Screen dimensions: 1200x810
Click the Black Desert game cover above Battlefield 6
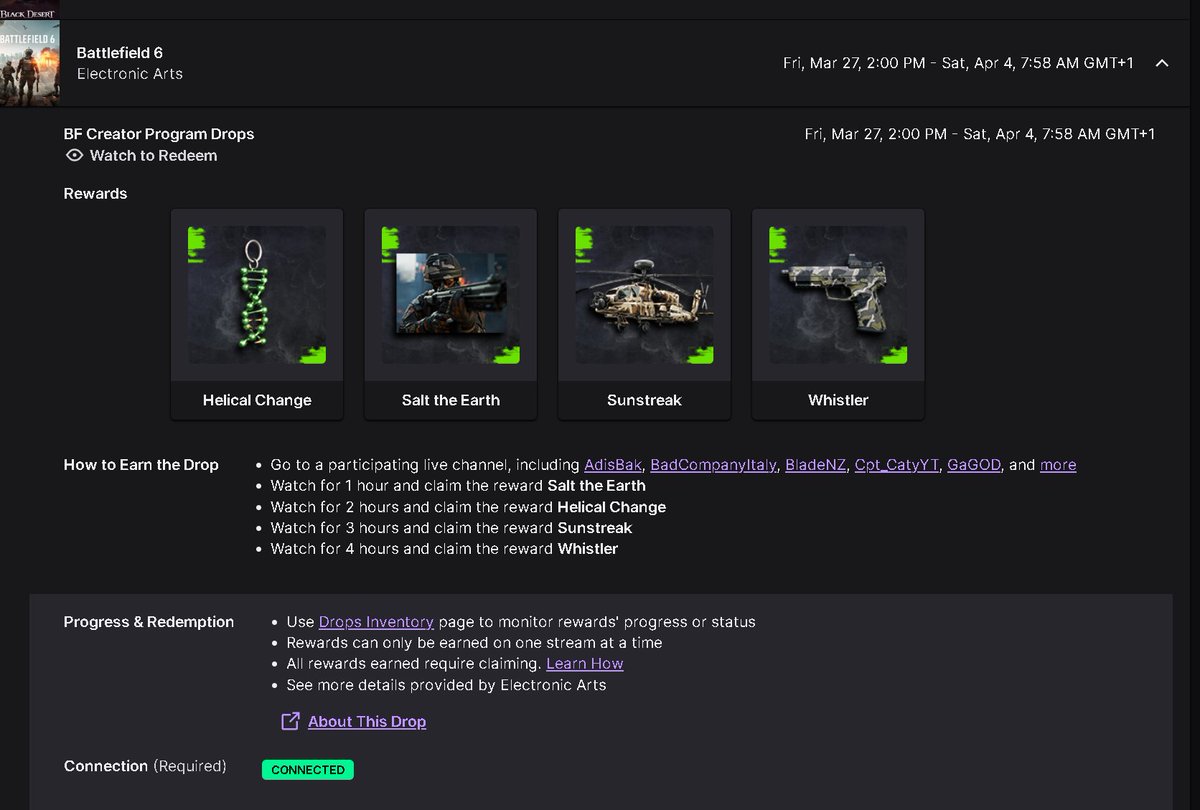click(x=30, y=8)
